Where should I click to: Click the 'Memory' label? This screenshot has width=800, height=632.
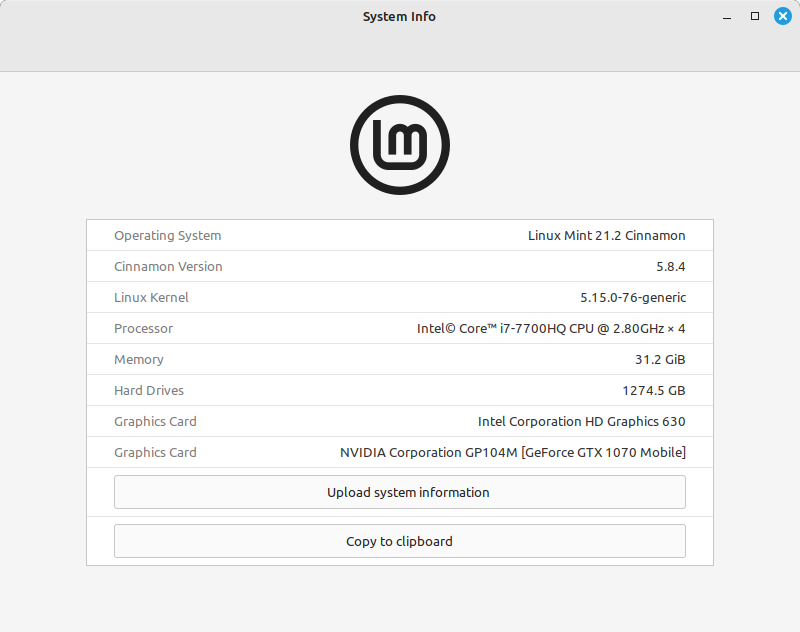click(x=139, y=360)
